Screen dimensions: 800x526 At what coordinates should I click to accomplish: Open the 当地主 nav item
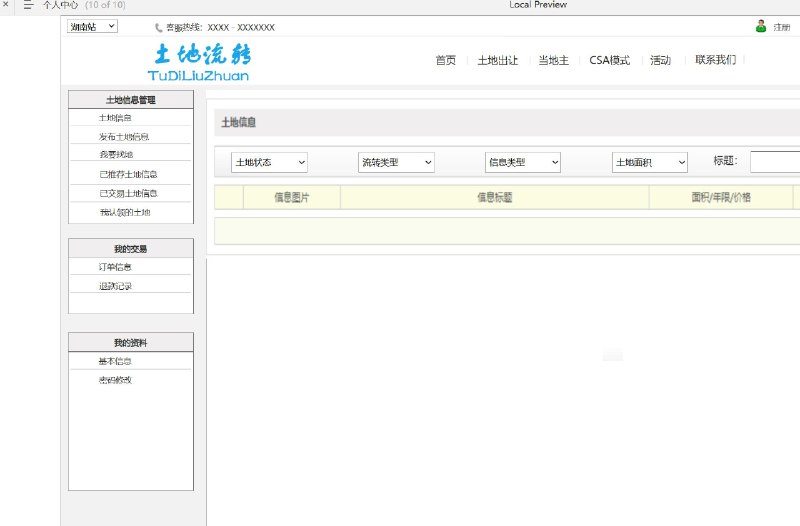(x=554, y=60)
